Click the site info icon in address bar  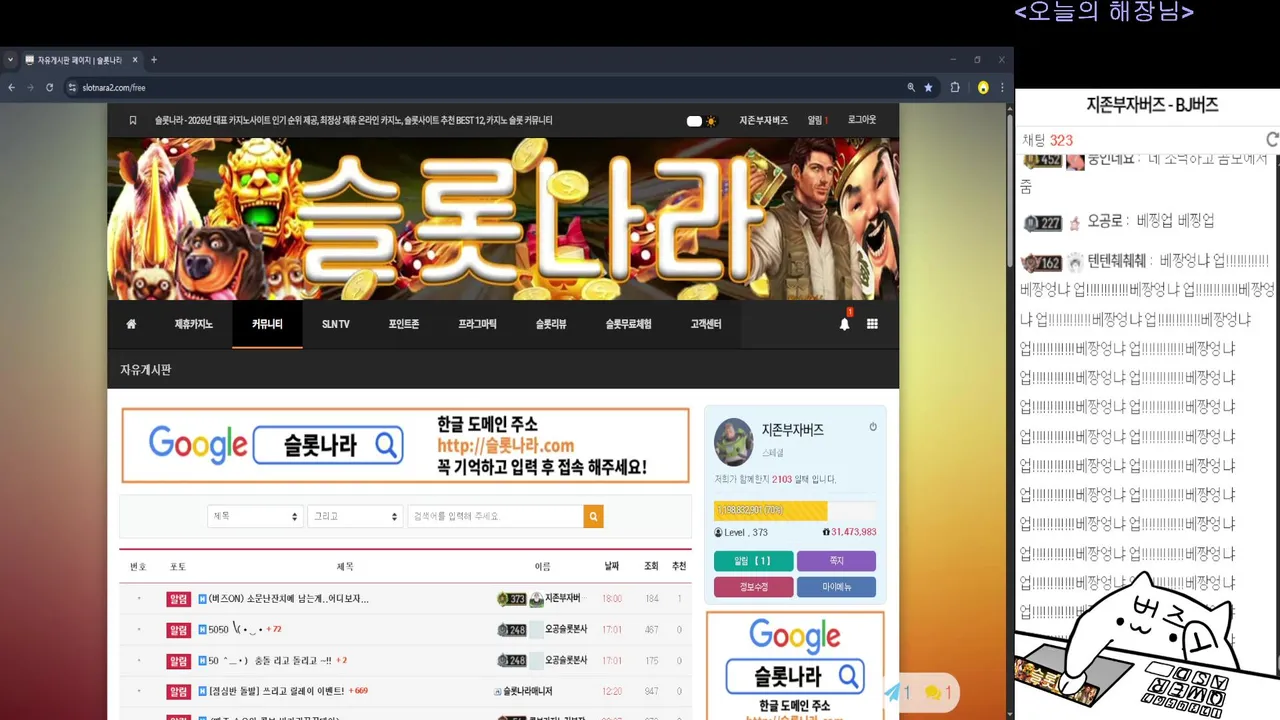[x=73, y=88]
